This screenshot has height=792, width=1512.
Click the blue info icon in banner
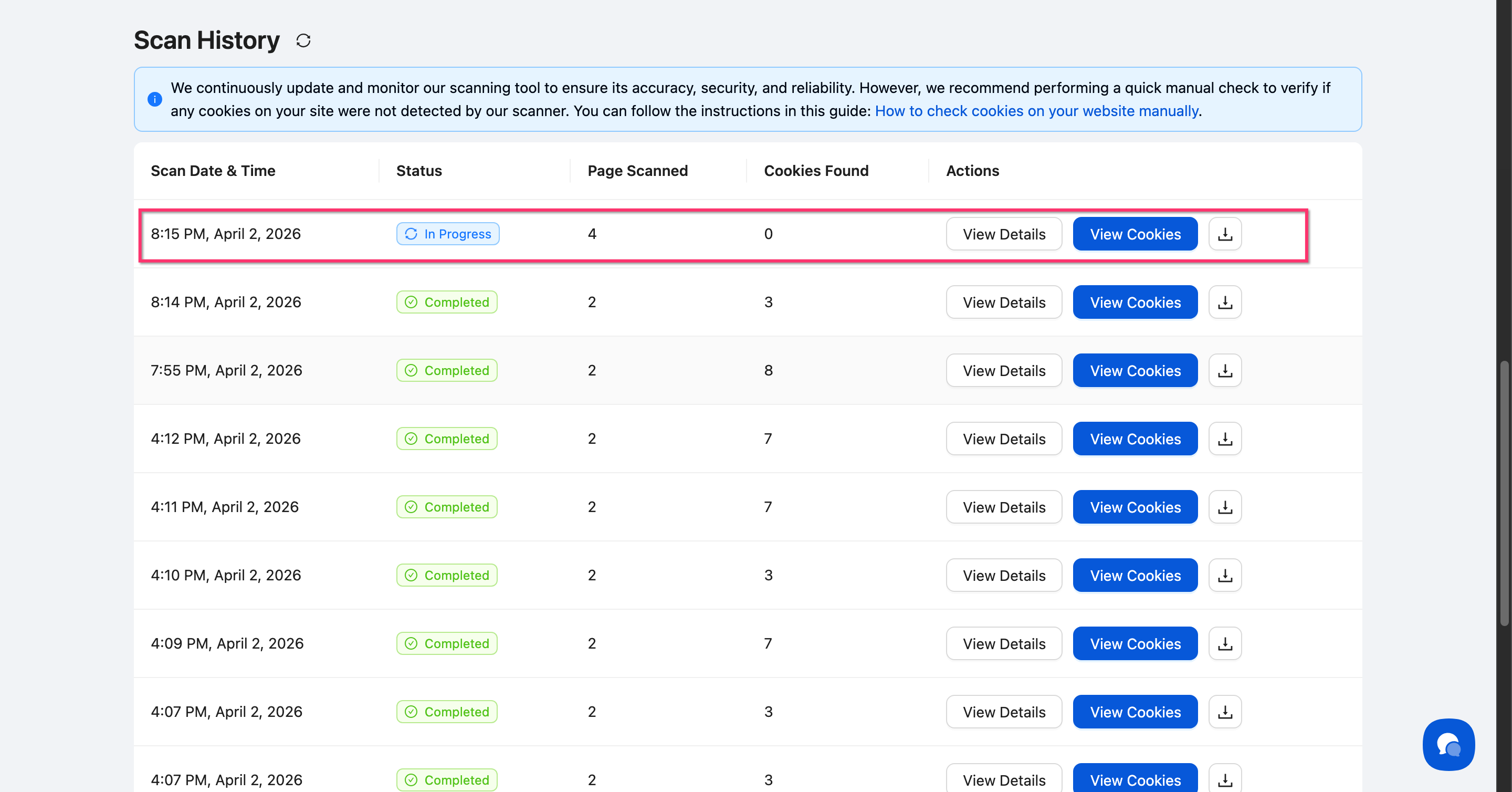tap(155, 99)
